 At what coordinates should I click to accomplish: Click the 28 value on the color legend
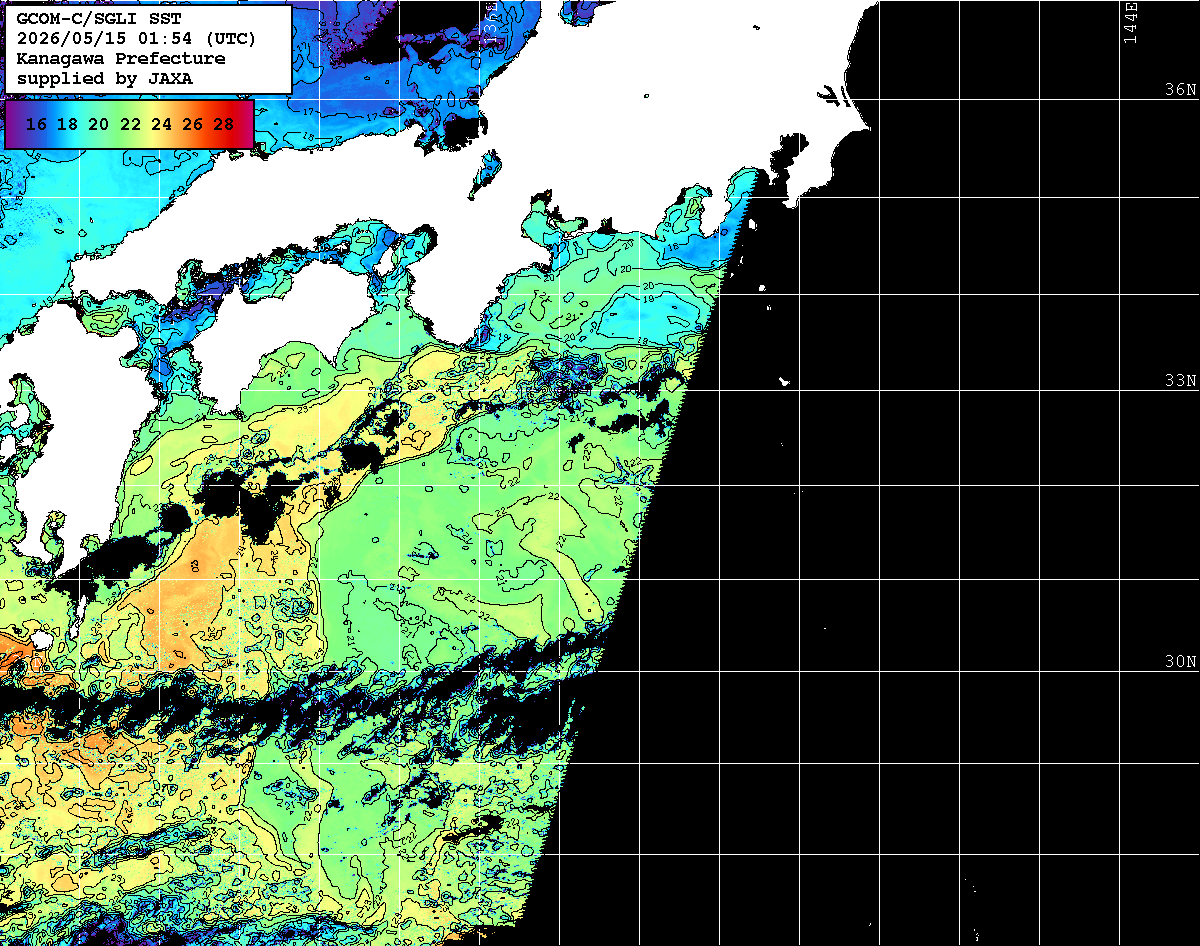point(224,124)
